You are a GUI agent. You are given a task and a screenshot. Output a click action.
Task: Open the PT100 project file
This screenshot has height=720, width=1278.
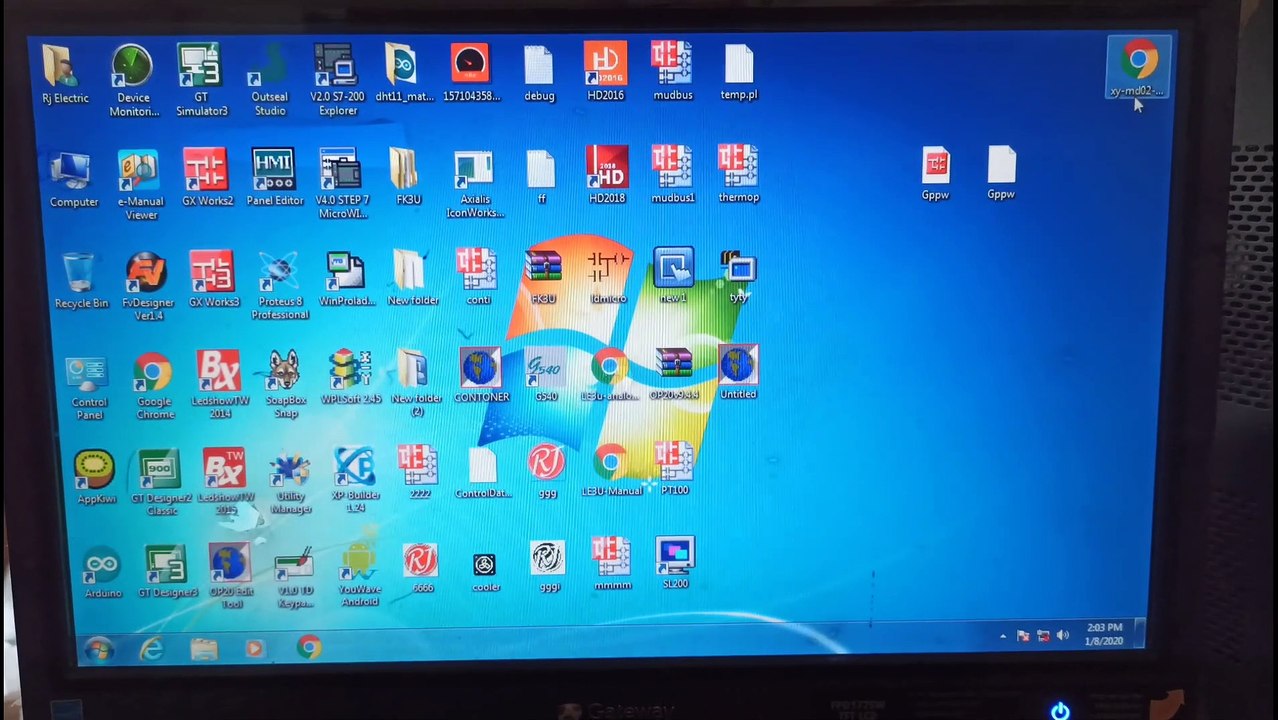[674, 468]
